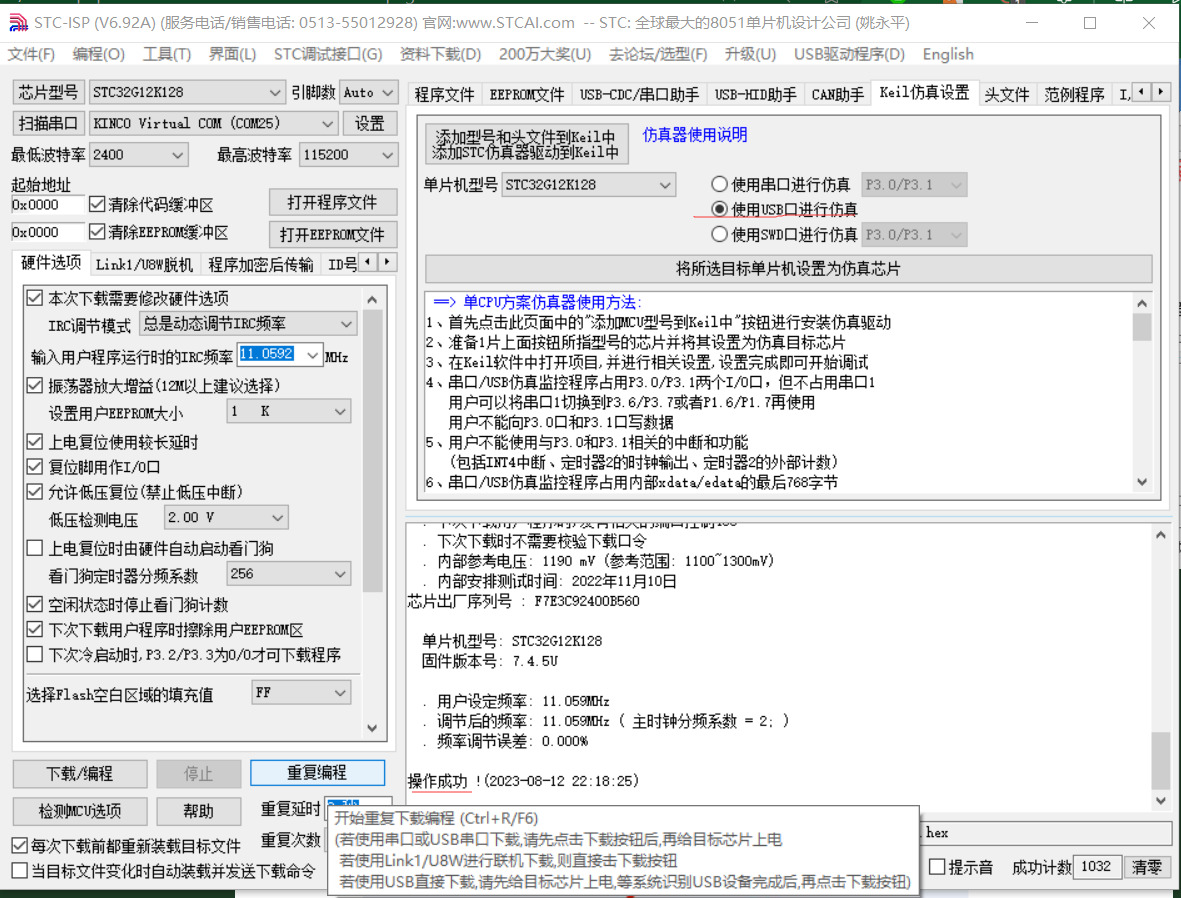The height and width of the screenshot is (898, 1181).
Task: Switch to the USB-CDC/串口助手 tab
Action: coord(639,94)
